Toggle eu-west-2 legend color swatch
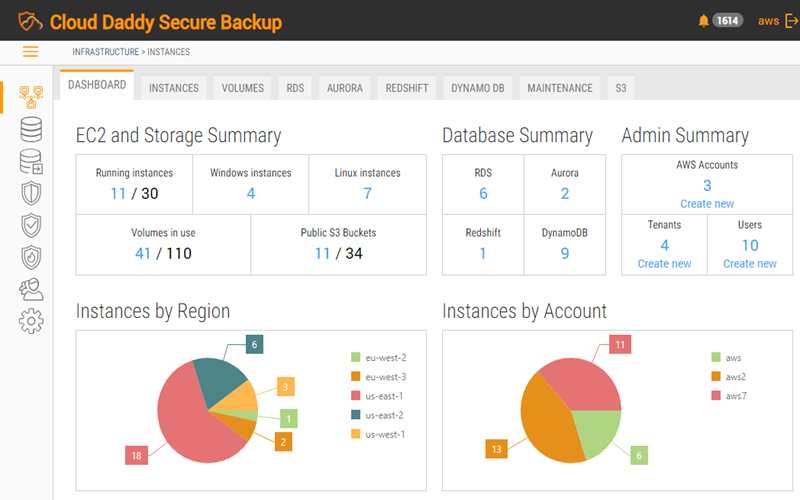Image resolution: width=800 pixels, height=500 pixels. pos(356,357)
